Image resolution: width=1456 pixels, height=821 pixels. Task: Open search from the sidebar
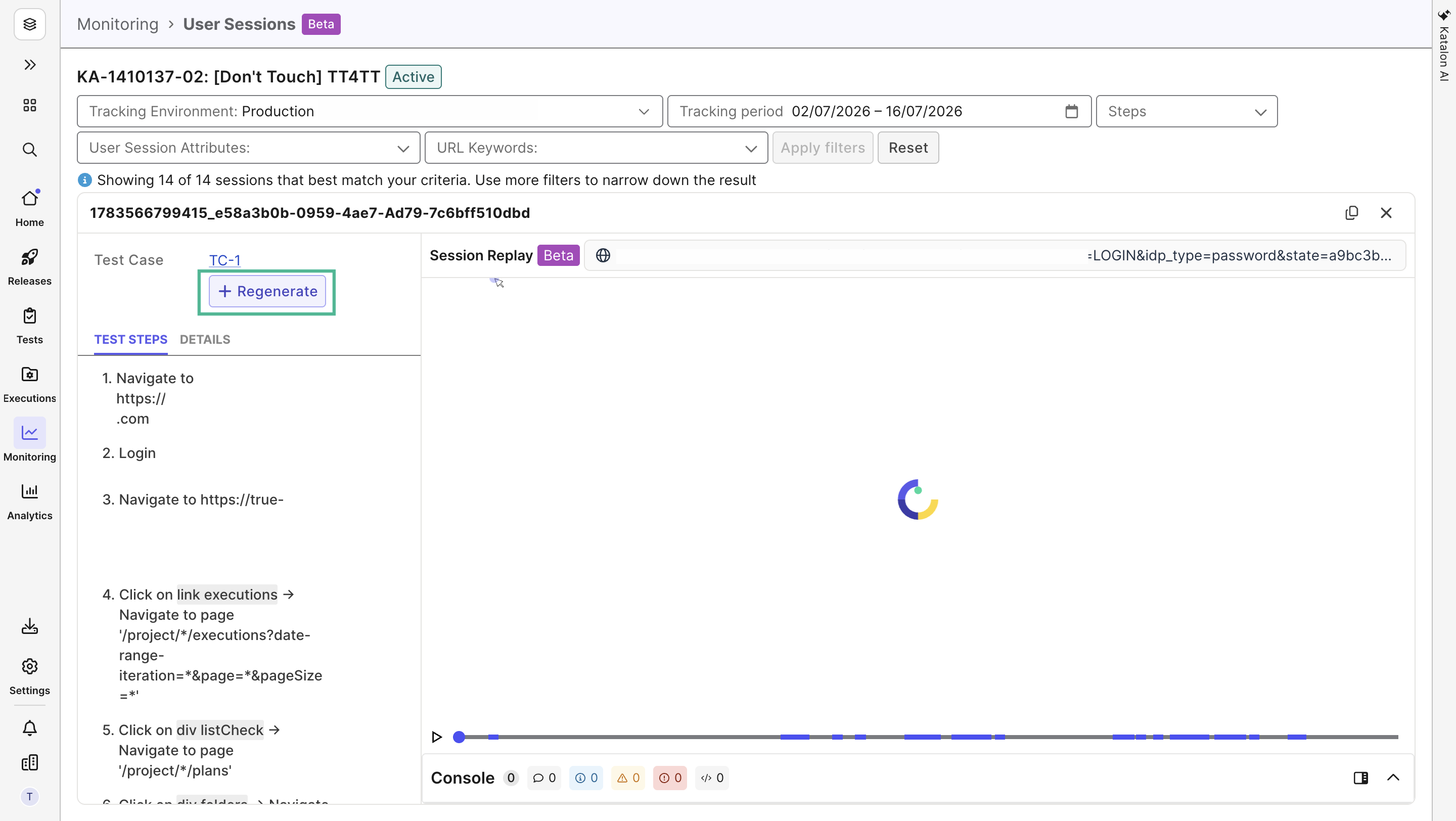pos(29,149)
